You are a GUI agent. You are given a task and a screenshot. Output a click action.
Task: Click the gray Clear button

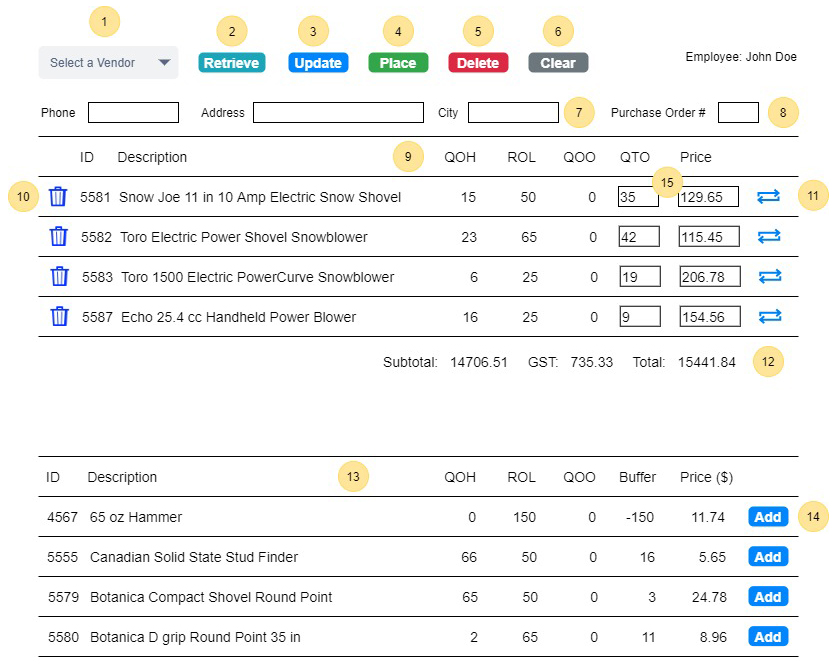558,63
